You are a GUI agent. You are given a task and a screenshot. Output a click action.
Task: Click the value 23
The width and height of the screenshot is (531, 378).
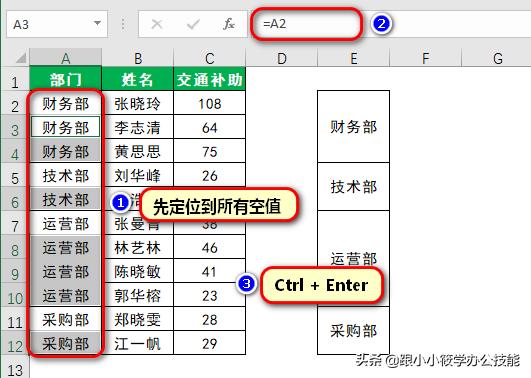[x=210, y=296]
